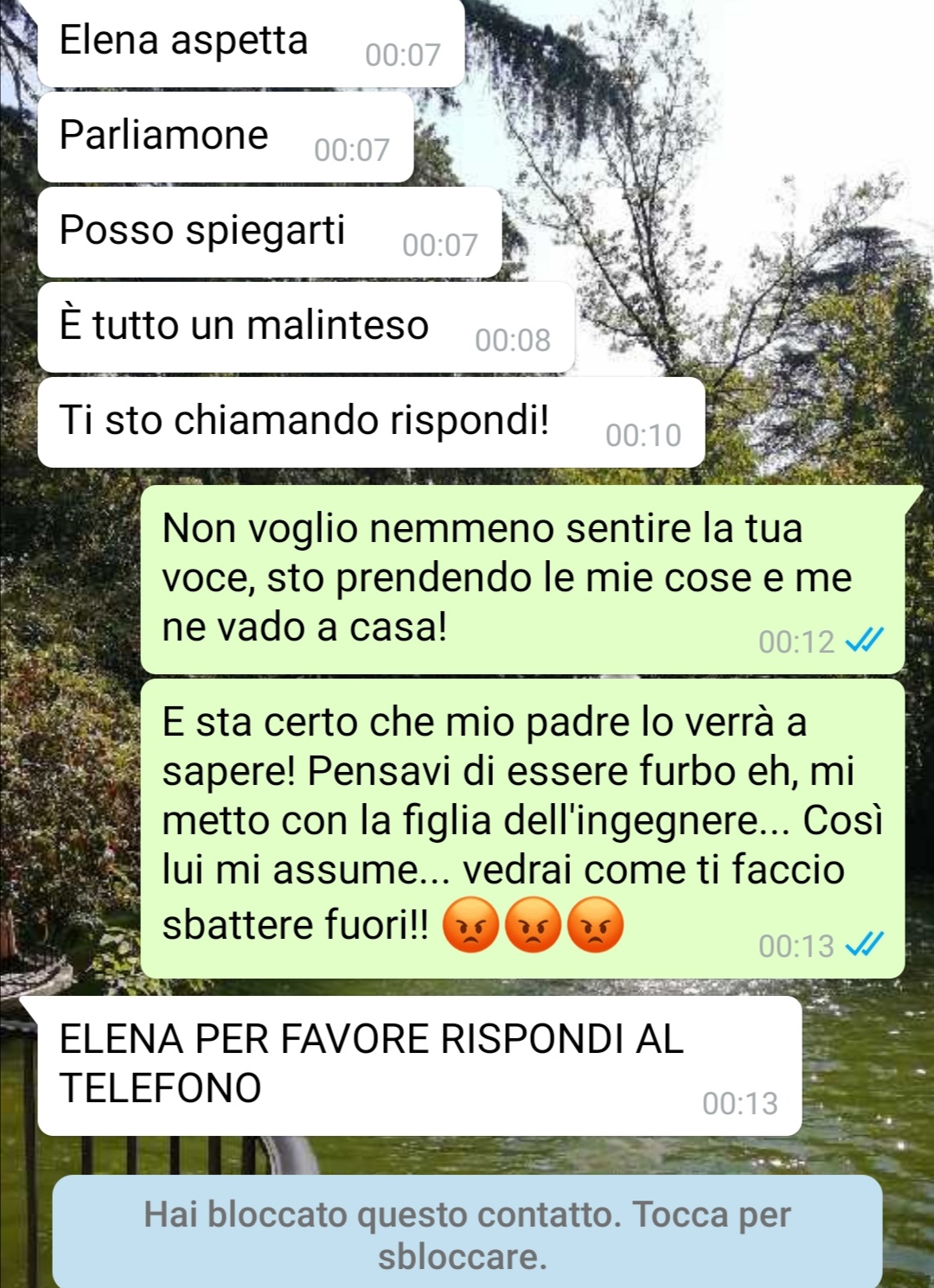Click the last angry face emoji

595,925
